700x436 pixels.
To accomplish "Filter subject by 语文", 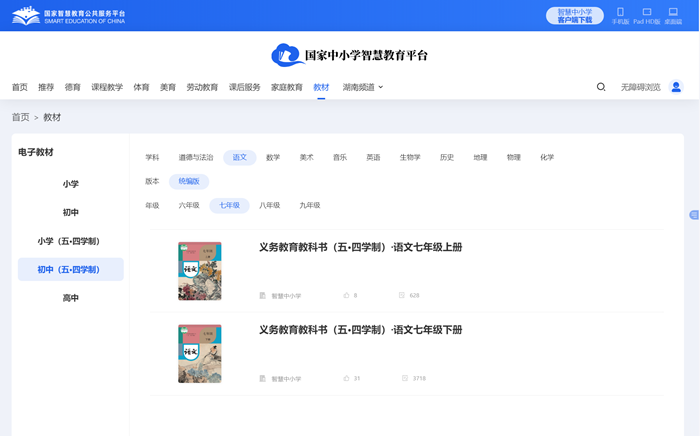I will (240, 157).
